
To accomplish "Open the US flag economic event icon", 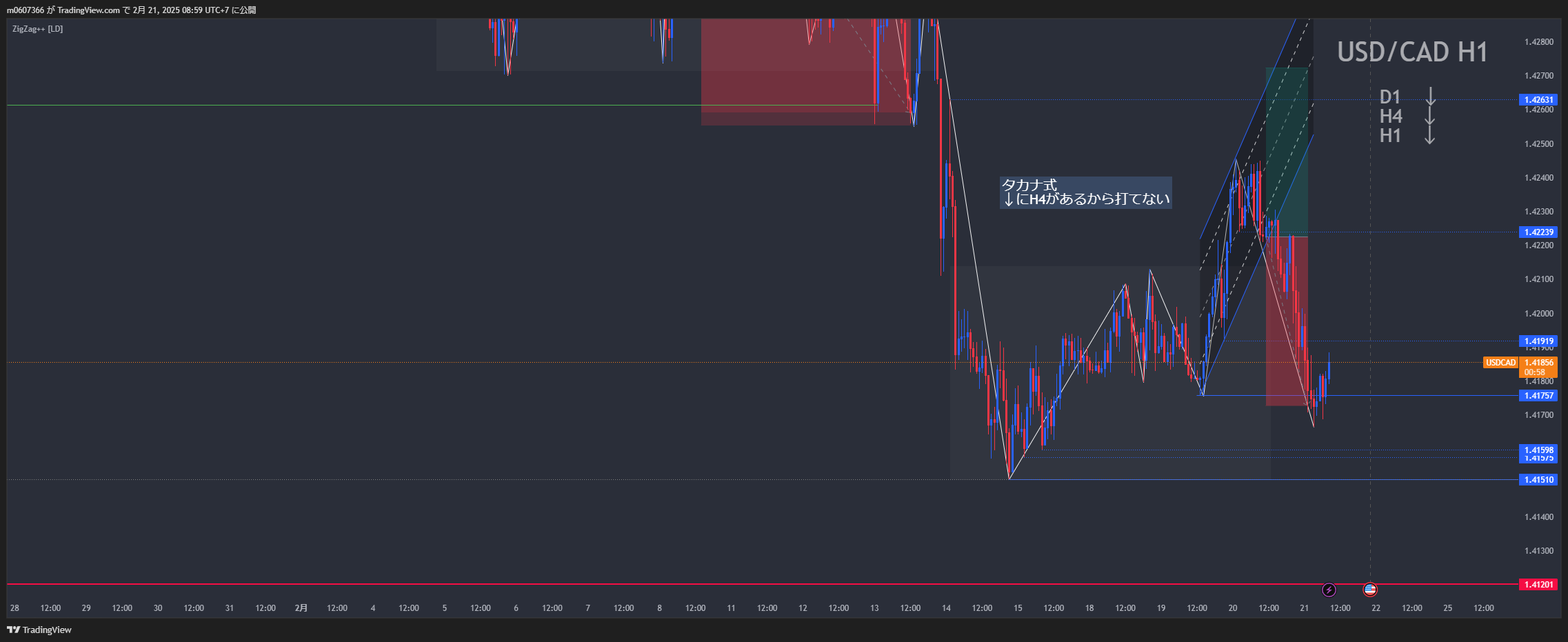I will tap(1370, 590).
